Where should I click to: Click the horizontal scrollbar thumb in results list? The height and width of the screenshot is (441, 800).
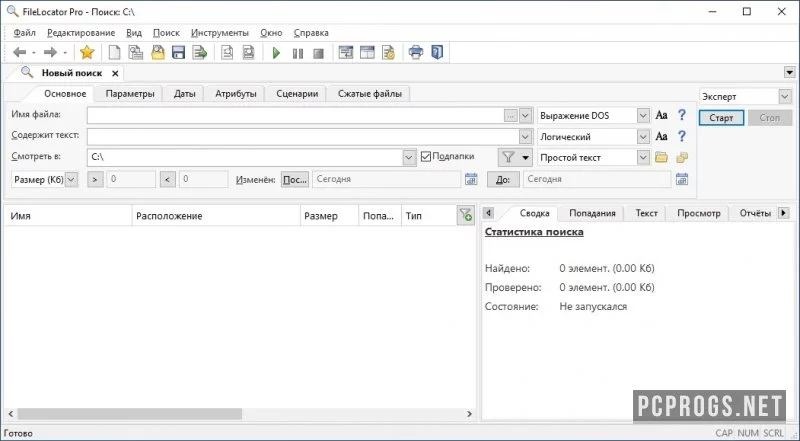point(130,414)
